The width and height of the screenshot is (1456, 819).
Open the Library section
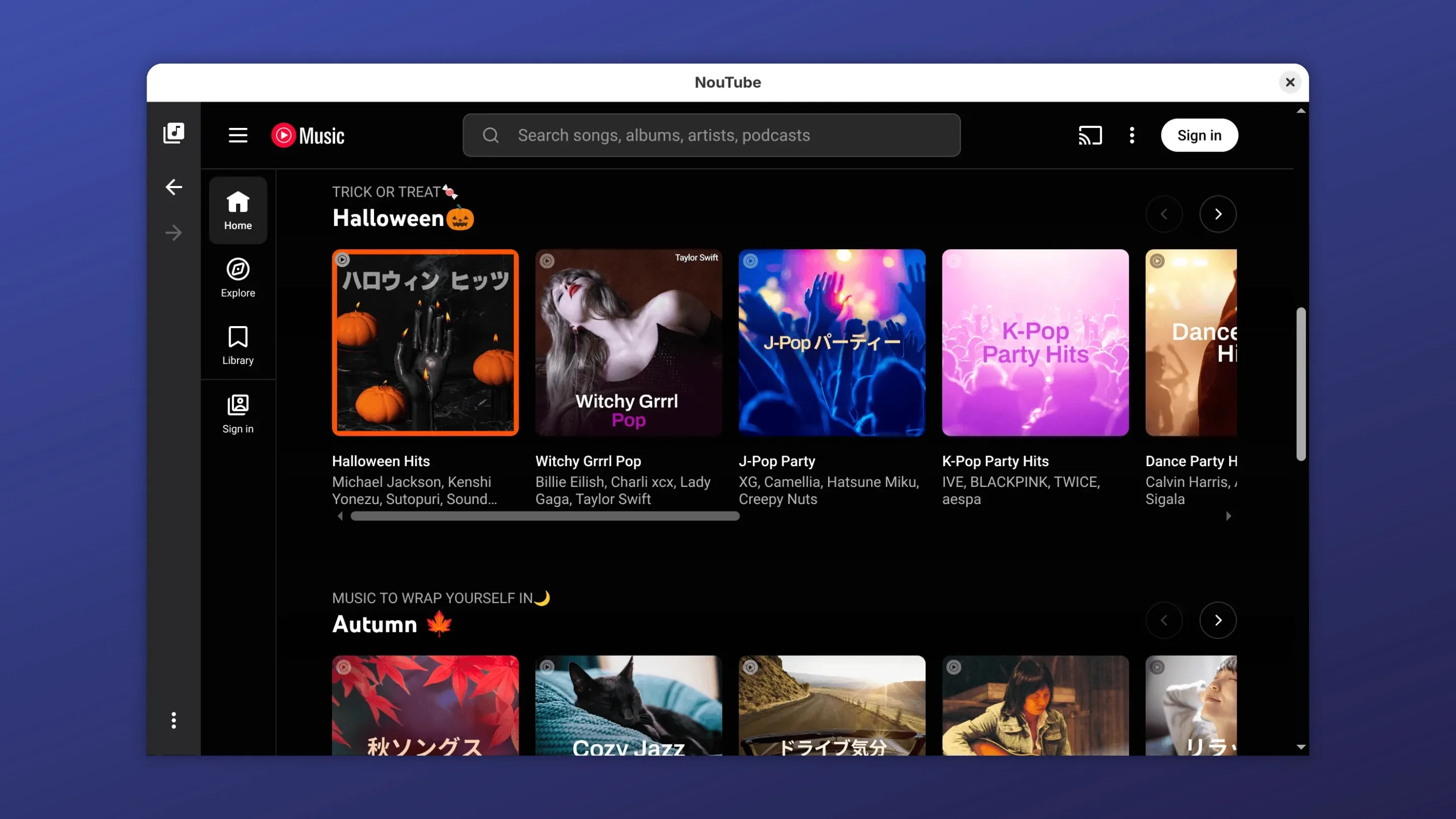click(x=238, y=345)
